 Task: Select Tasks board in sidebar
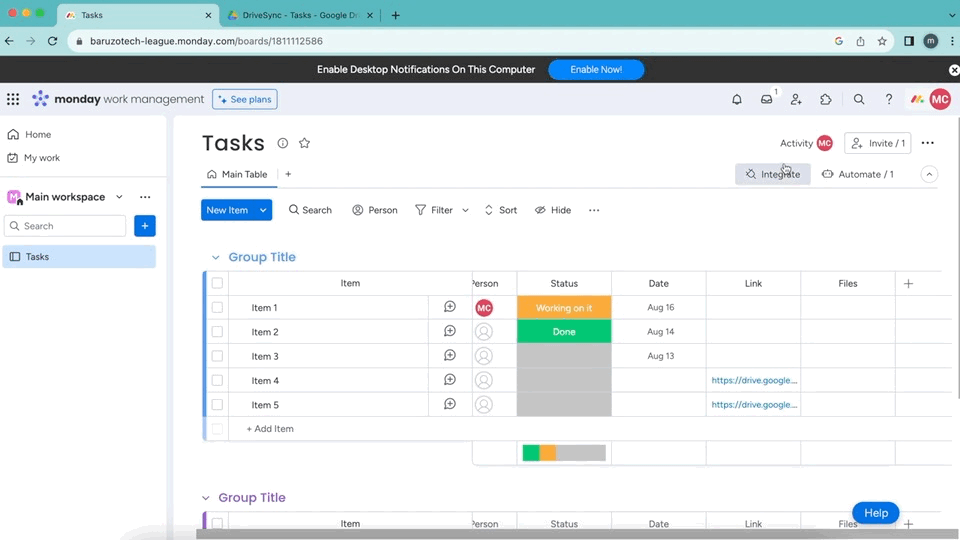[79, 257]
